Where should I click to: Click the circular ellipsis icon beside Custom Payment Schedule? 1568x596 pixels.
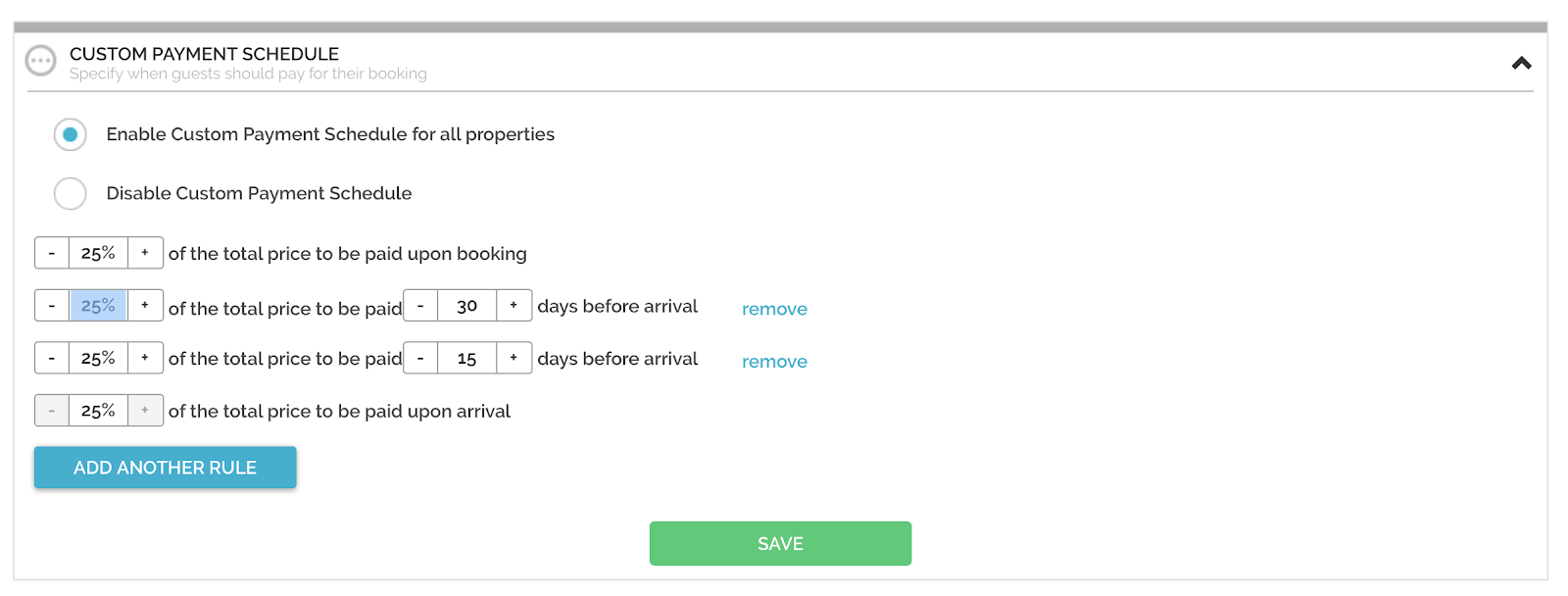click(40, 61)
